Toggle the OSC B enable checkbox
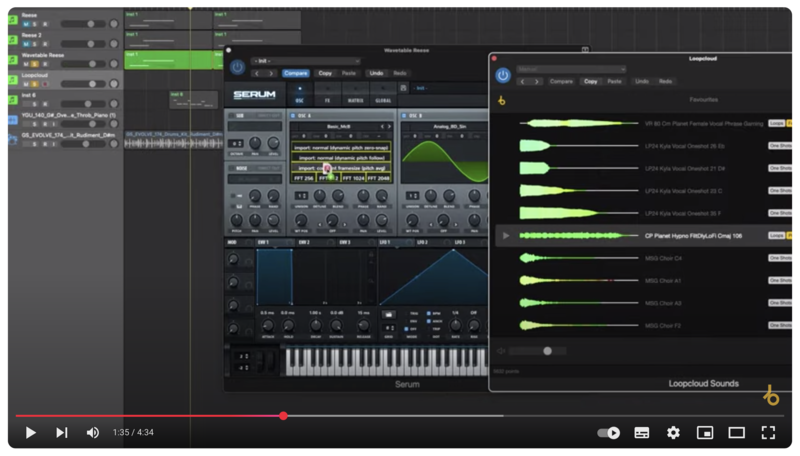The height and width of the screenshot is (456, 800). 404,116
